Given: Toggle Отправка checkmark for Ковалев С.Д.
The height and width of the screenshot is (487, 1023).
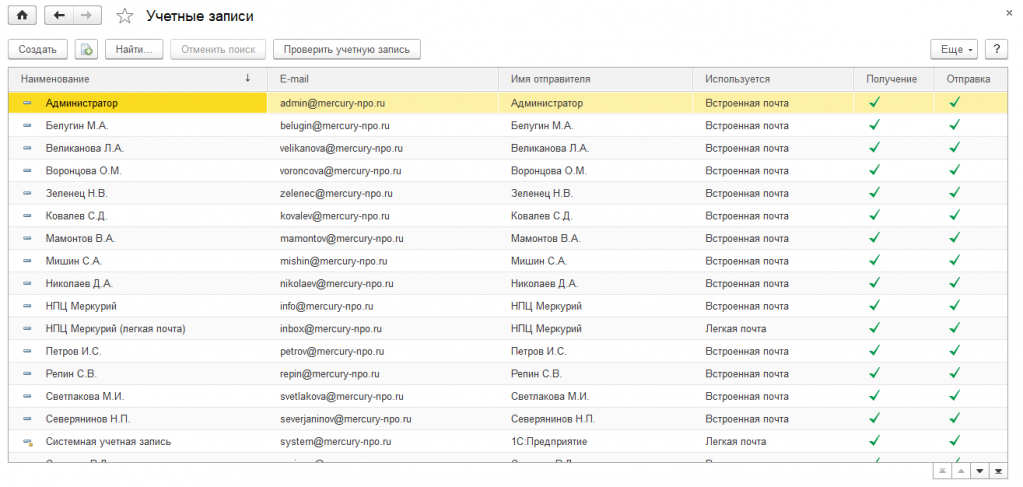Looking at the screenshot, I should coord(954,215).
